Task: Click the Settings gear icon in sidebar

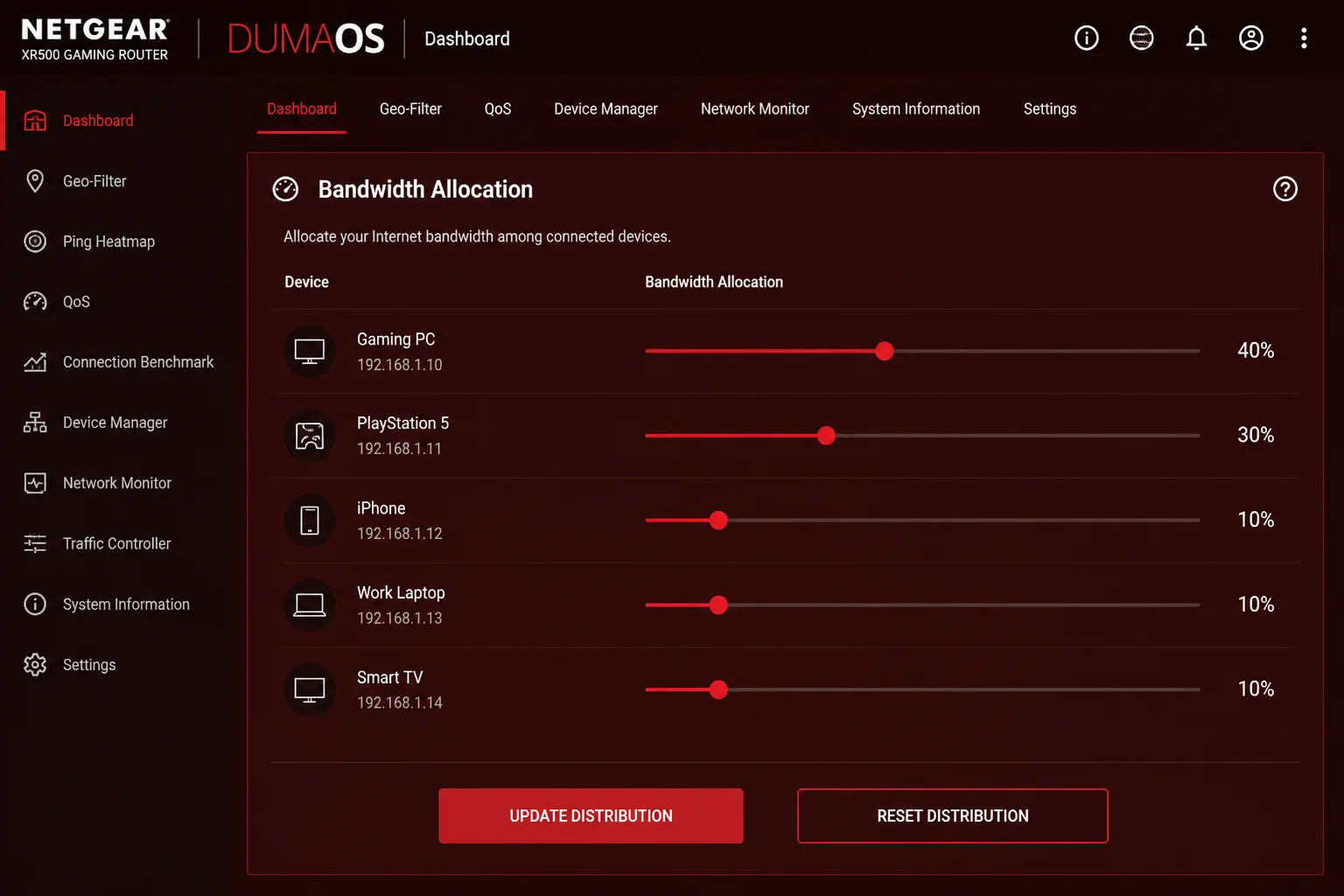Action: (x=35, y=664)
